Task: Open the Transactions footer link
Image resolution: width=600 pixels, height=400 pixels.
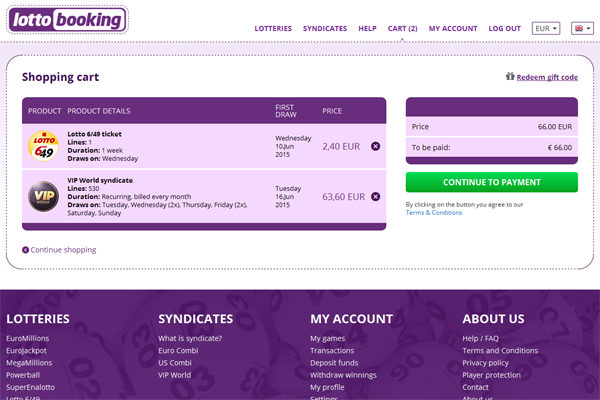Action: [332, 351]
